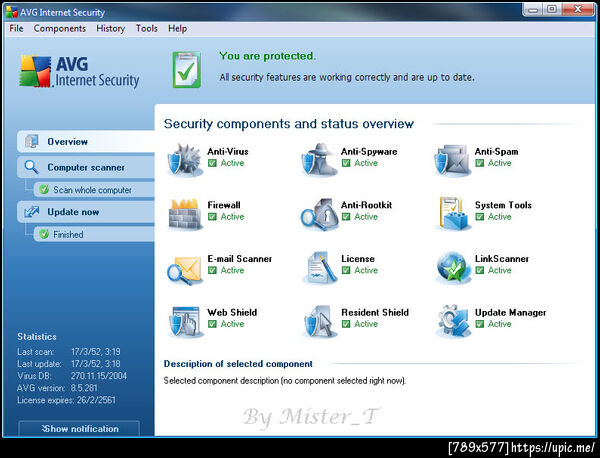Screen dimensions: 600x458
Task: Click the Virus DB value 270.11.15/2004
Action: [x=99, y=376]
